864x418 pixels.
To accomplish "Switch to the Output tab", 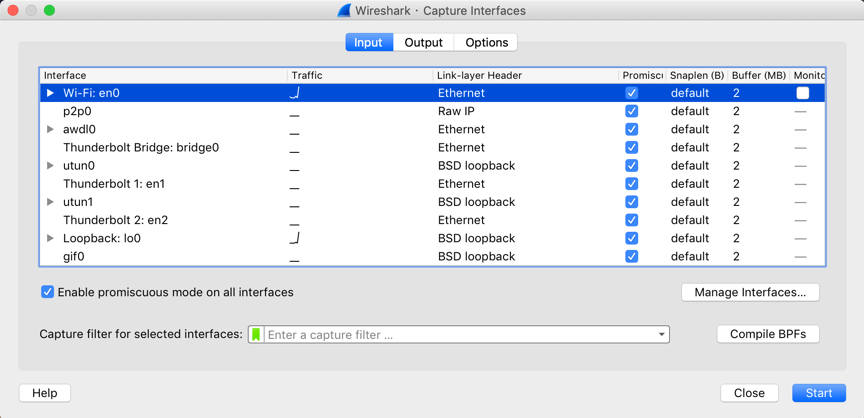I will point(424,42).
